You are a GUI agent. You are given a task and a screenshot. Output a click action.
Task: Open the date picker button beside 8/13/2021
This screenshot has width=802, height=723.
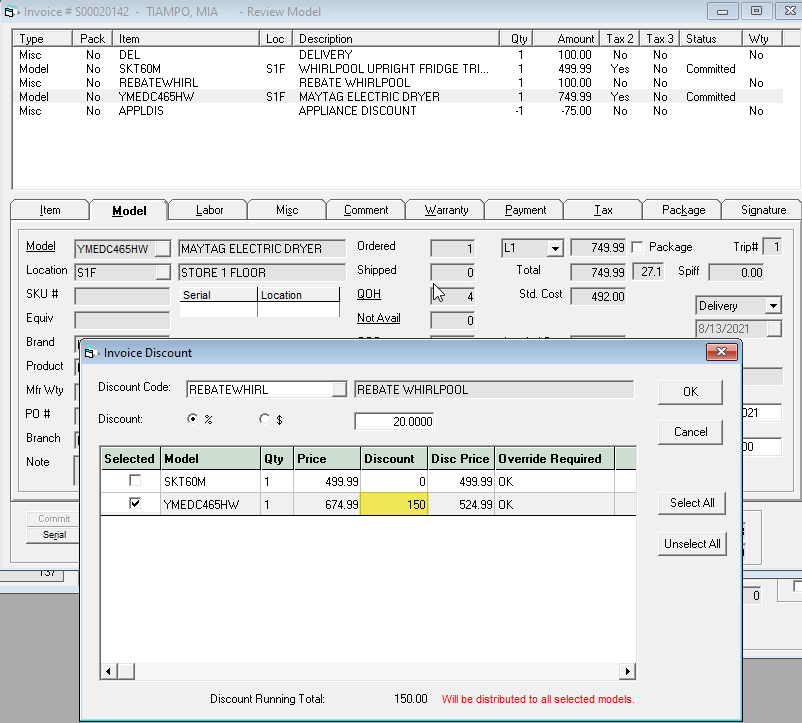(774, 329)
